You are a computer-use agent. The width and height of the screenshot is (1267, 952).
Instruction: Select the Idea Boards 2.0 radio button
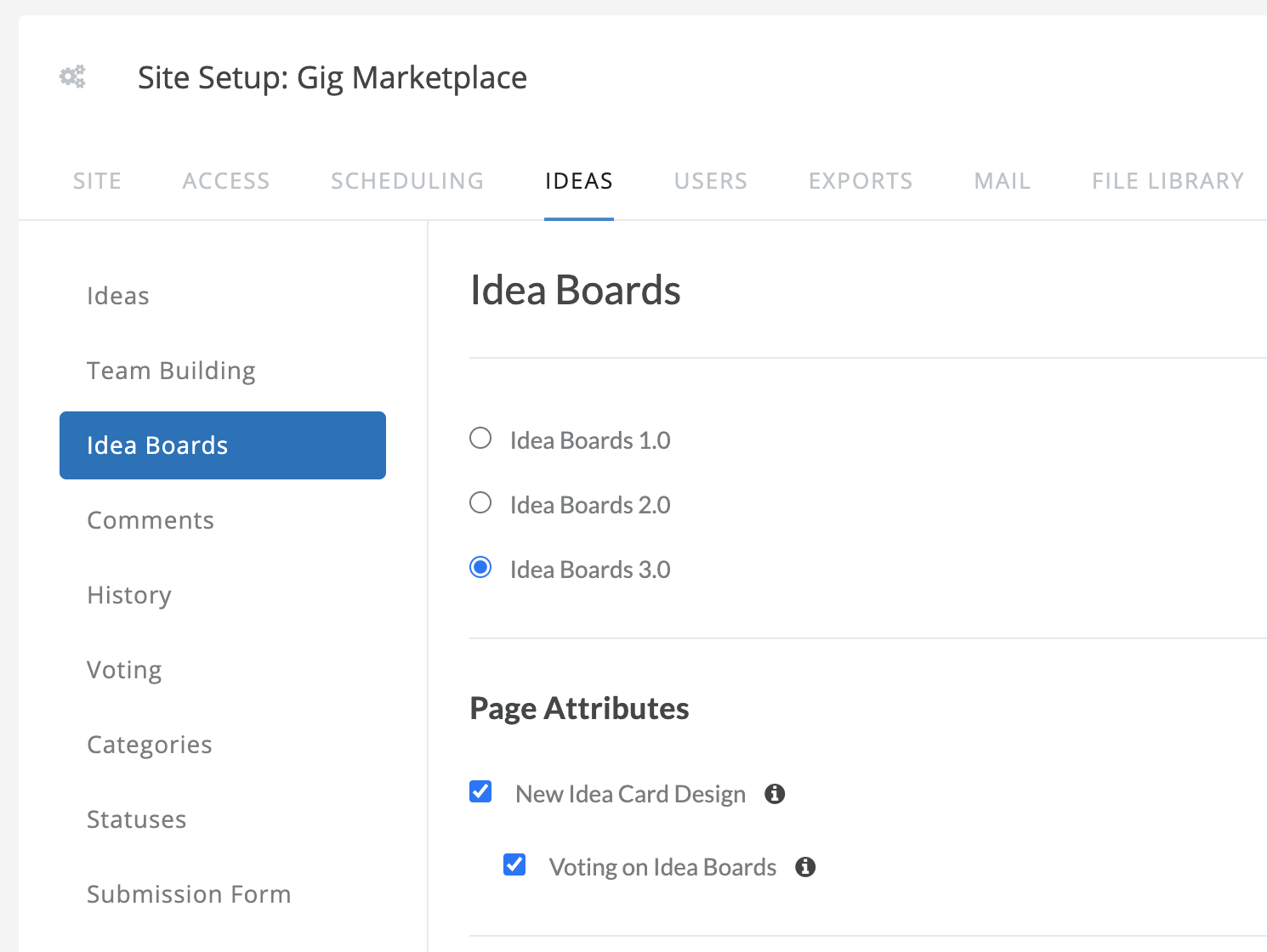coord(480,502)
